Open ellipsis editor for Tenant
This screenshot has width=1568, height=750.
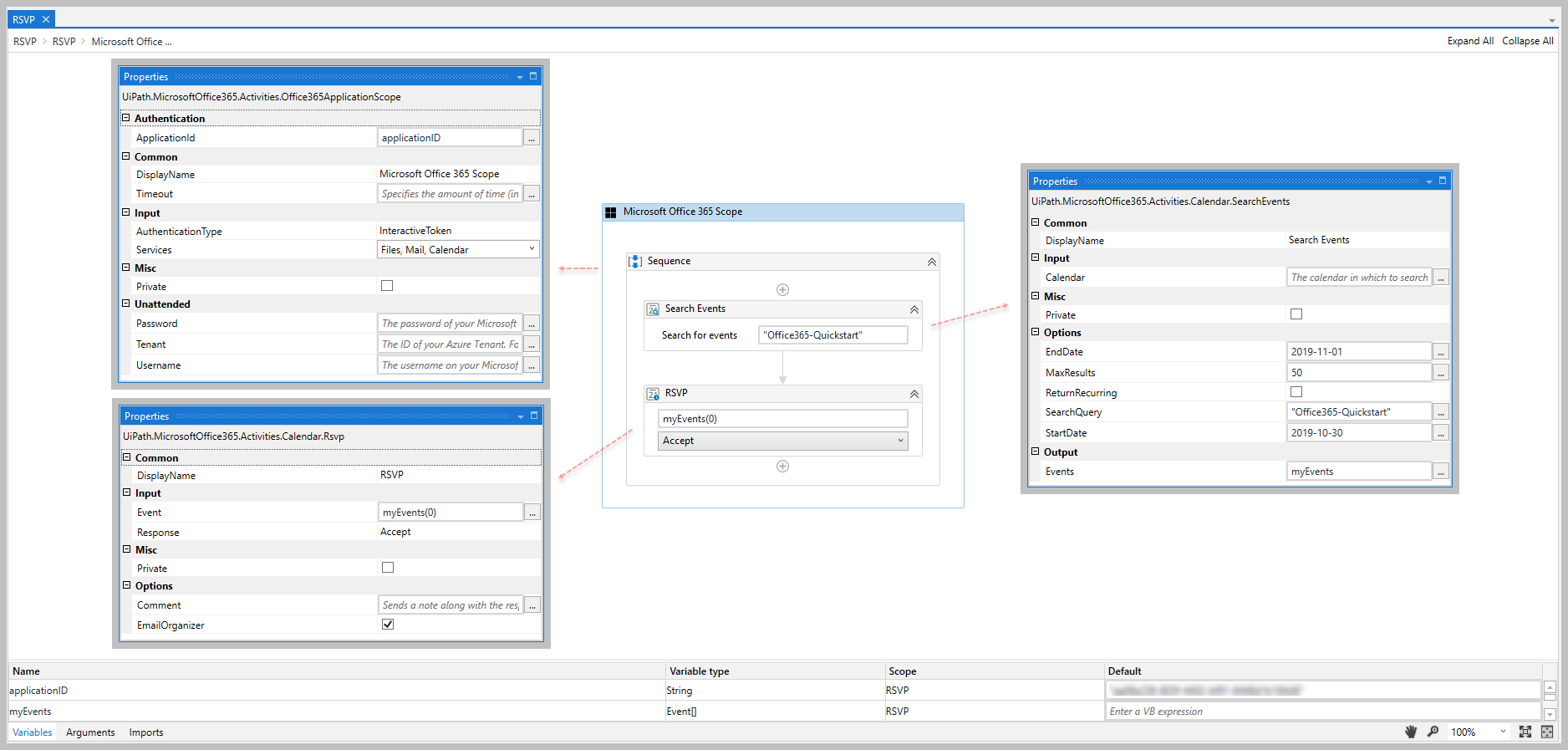tap(532, 344)
